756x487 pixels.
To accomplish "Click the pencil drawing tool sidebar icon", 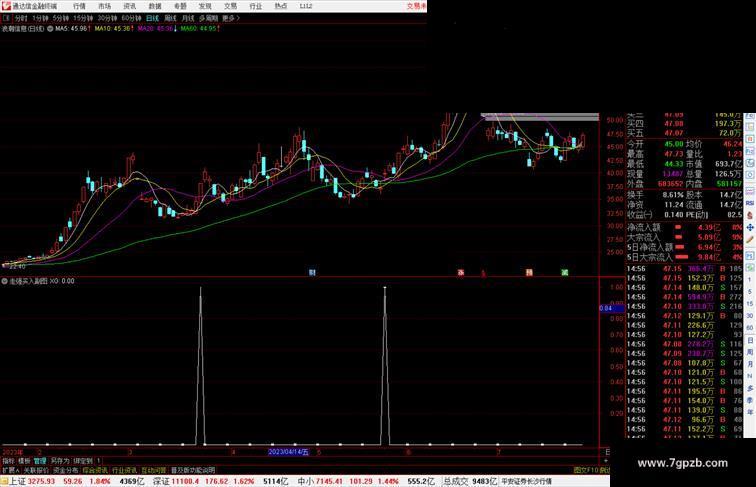I will [x=750, y=240].
